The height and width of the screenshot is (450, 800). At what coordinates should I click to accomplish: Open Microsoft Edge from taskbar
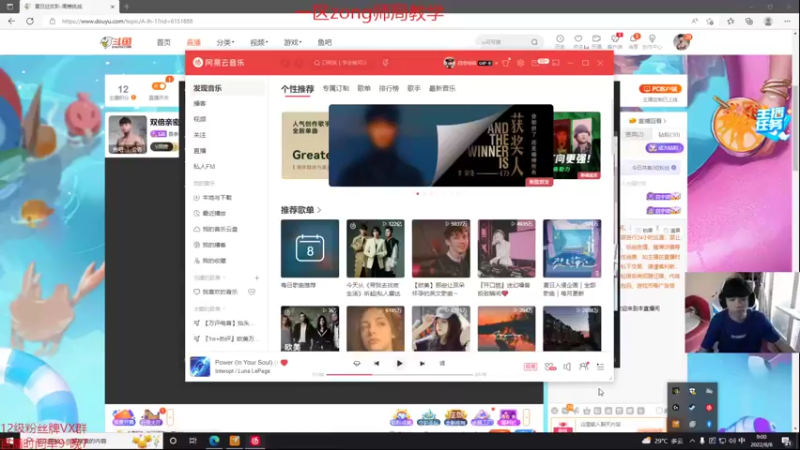(214, 441)
